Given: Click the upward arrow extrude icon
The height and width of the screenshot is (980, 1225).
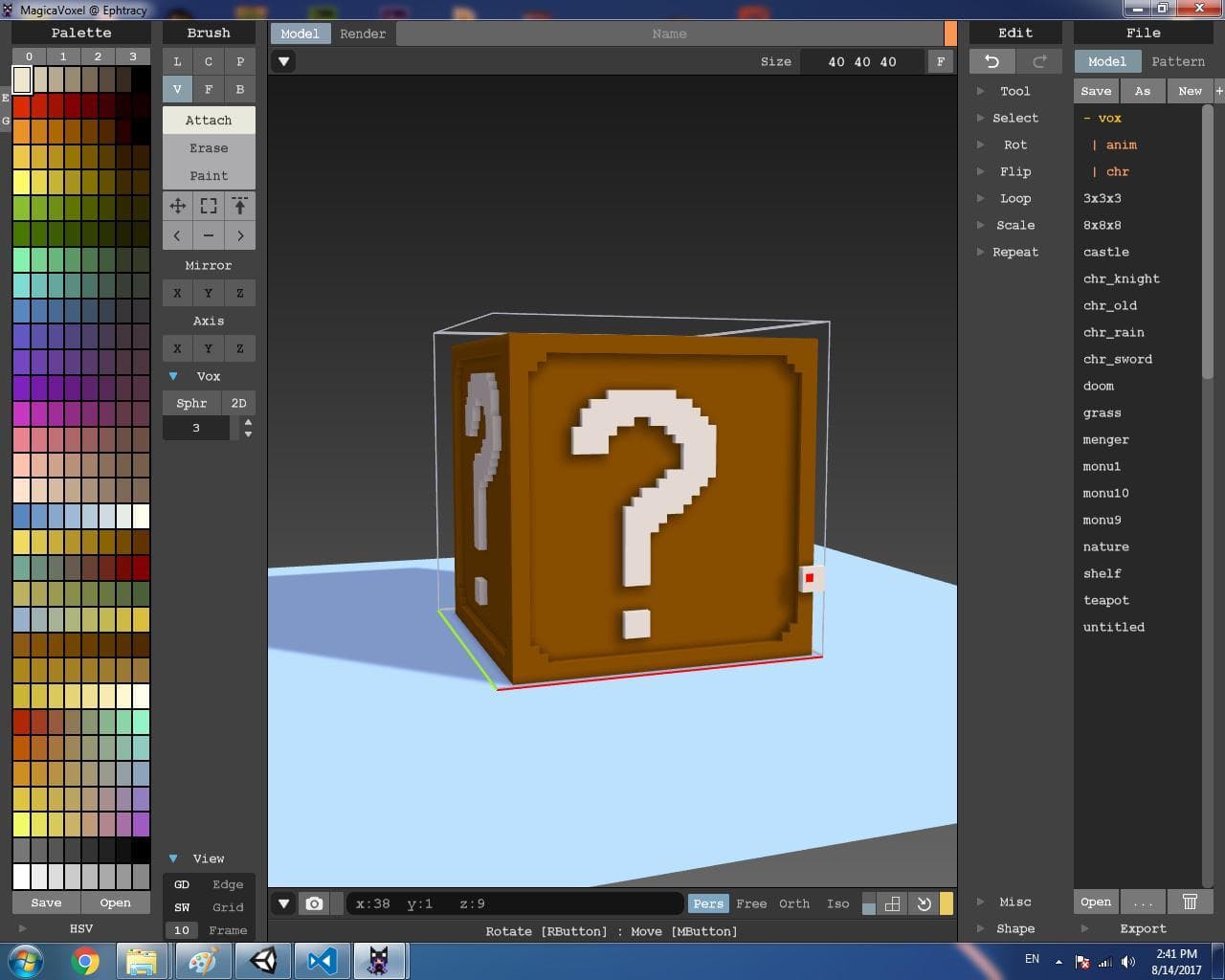Looking at the screenshot, I should [240, 206].
